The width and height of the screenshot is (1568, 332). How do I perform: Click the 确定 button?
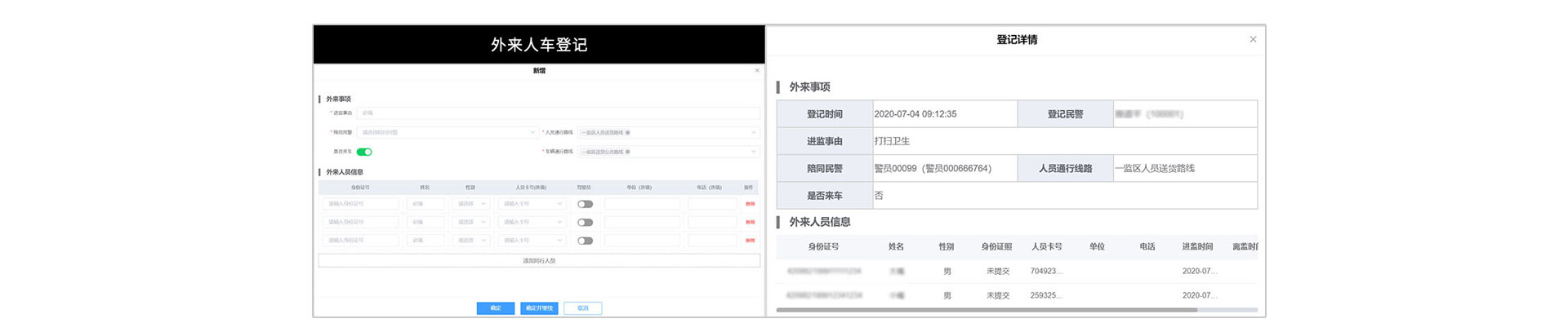pyautogui.click(x=496, y=308)
